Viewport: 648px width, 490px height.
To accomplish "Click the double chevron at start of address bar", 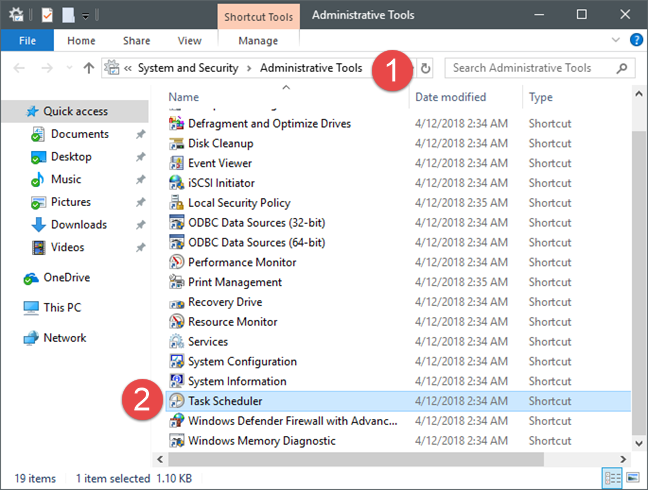I will 128,68.
